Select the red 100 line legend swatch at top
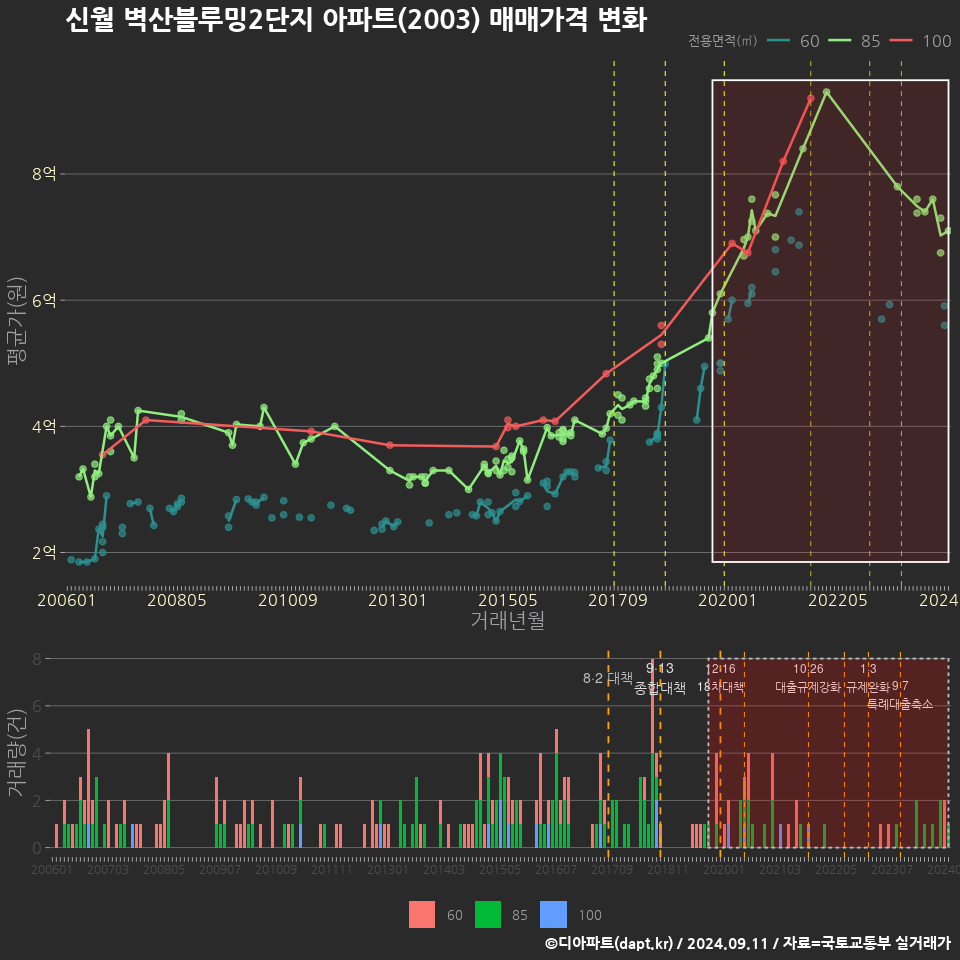This screenshot has height=960, width=960. 901,41
